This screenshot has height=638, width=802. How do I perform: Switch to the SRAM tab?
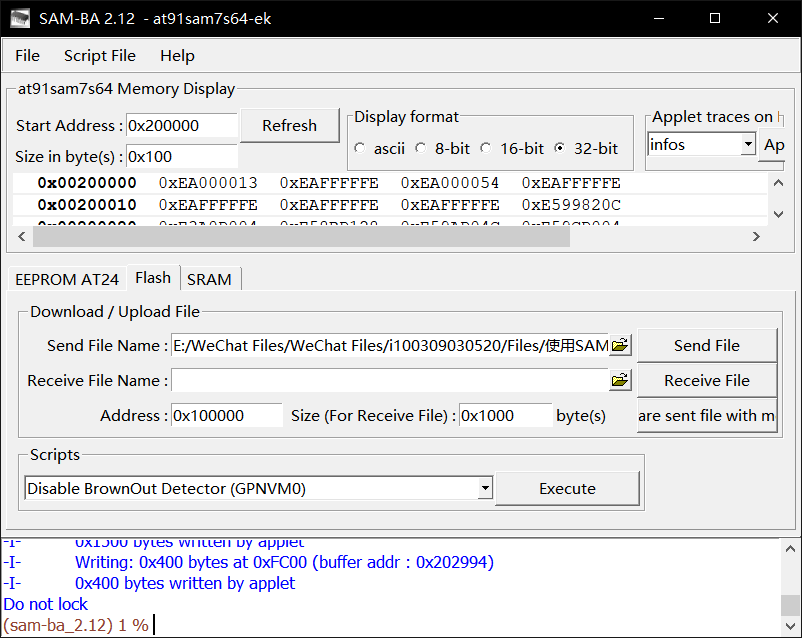pos(210,278)
